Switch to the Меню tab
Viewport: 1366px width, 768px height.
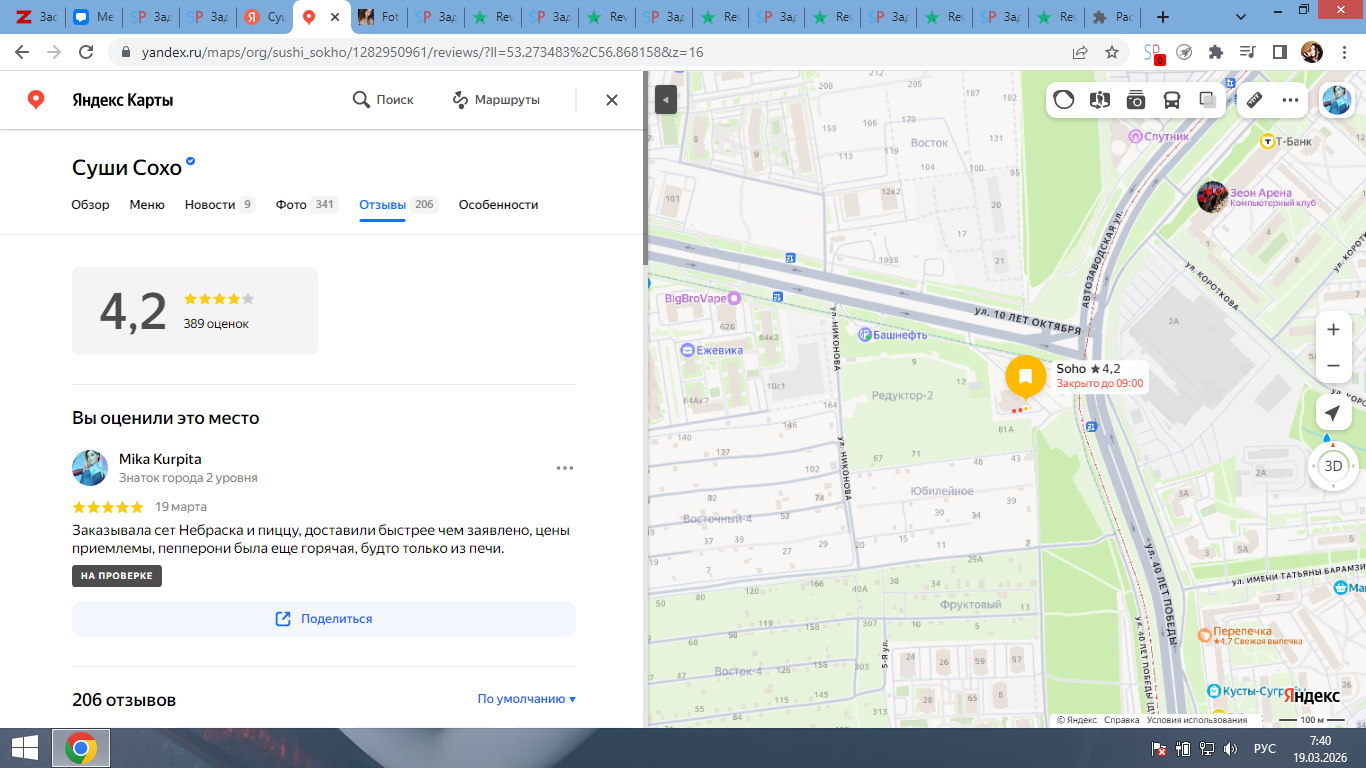147,205
